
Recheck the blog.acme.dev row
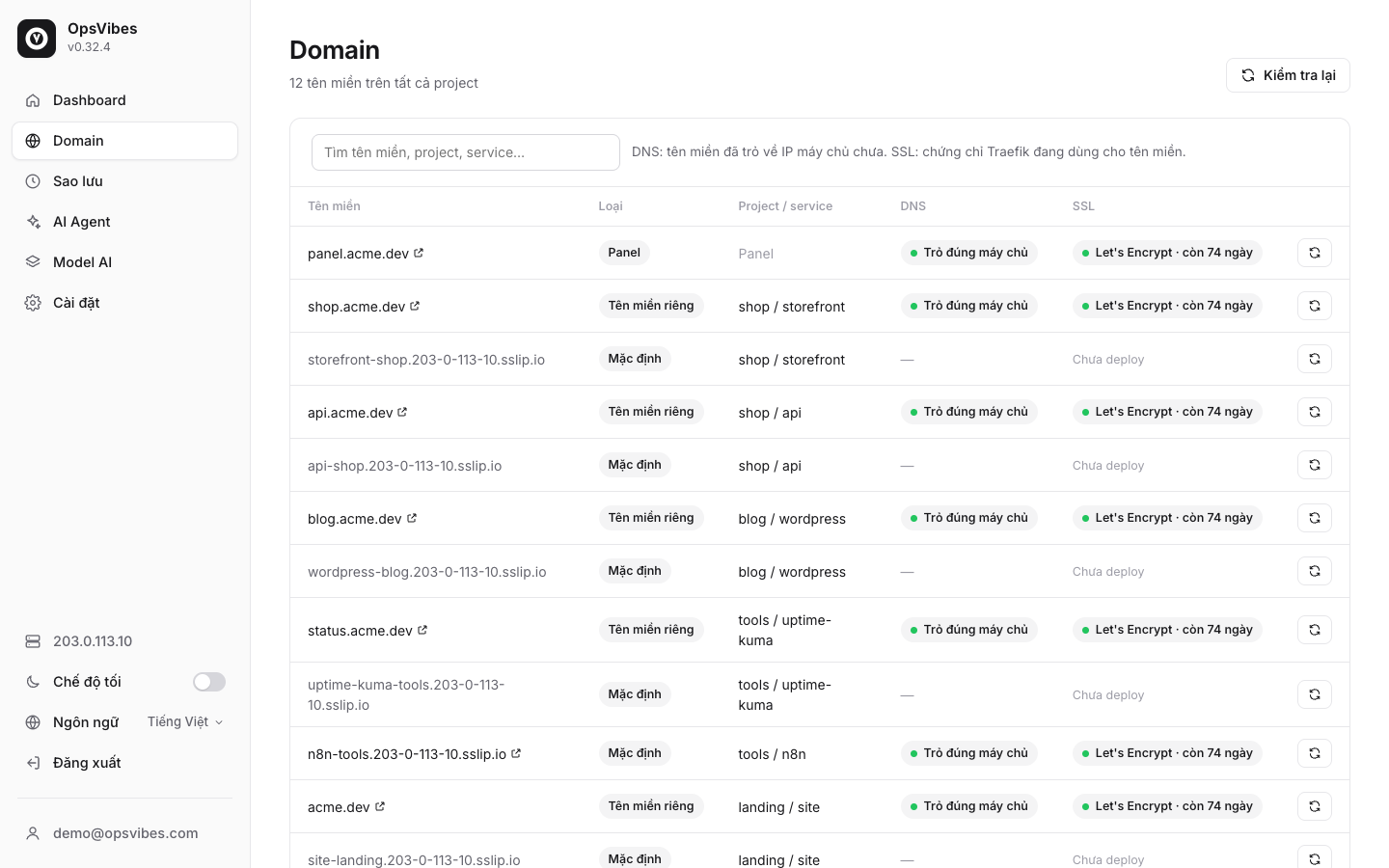point(1315,518)
